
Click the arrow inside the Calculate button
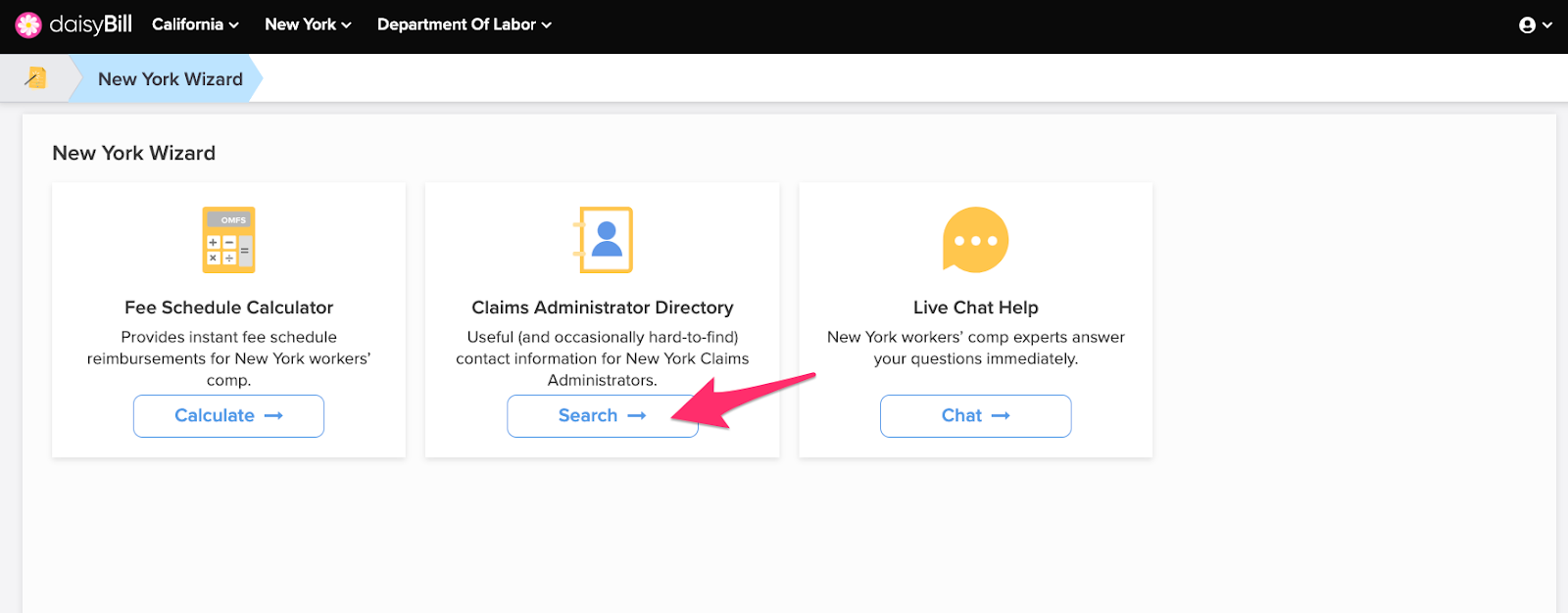pyautogui.click(x=273, y=416)
